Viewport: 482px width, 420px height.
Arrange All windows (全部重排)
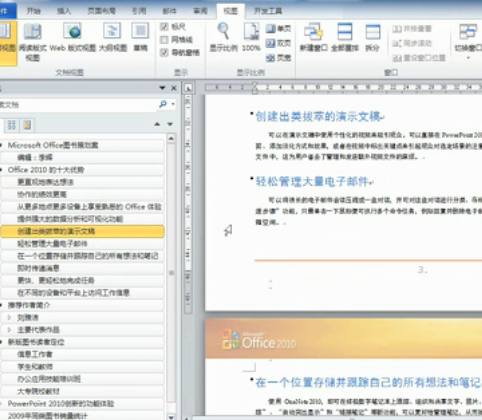(345, 37)
